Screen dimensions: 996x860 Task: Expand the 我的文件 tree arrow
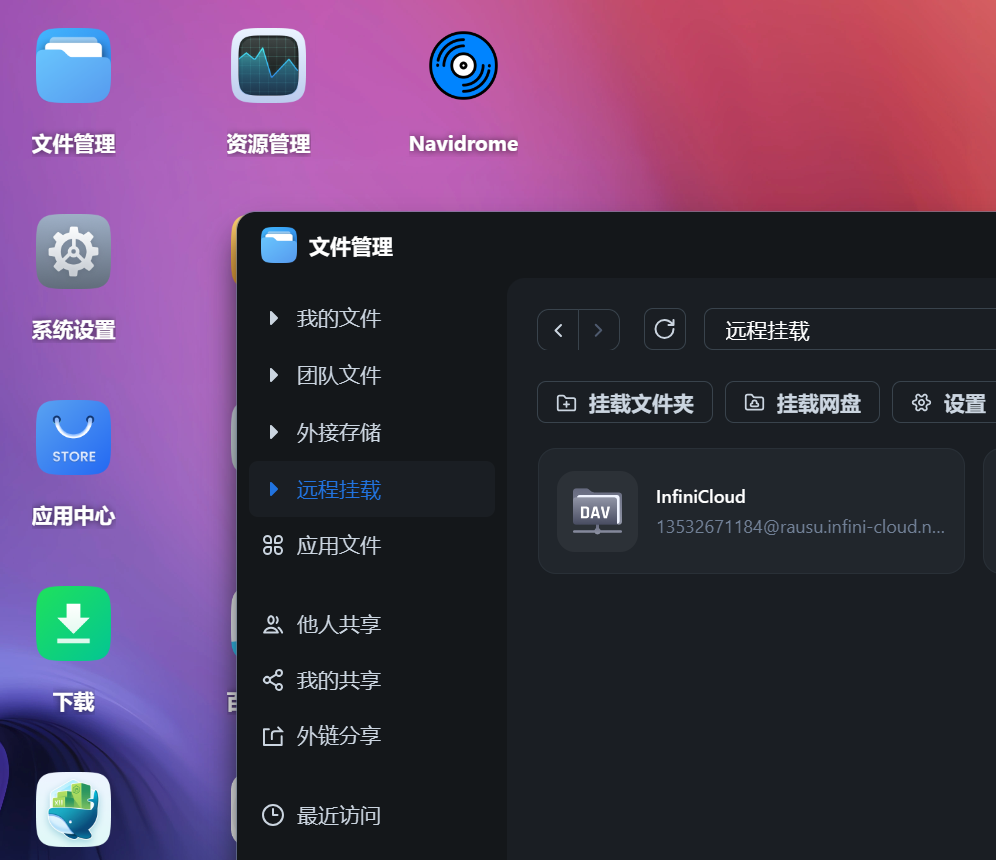tap(274, 318)
